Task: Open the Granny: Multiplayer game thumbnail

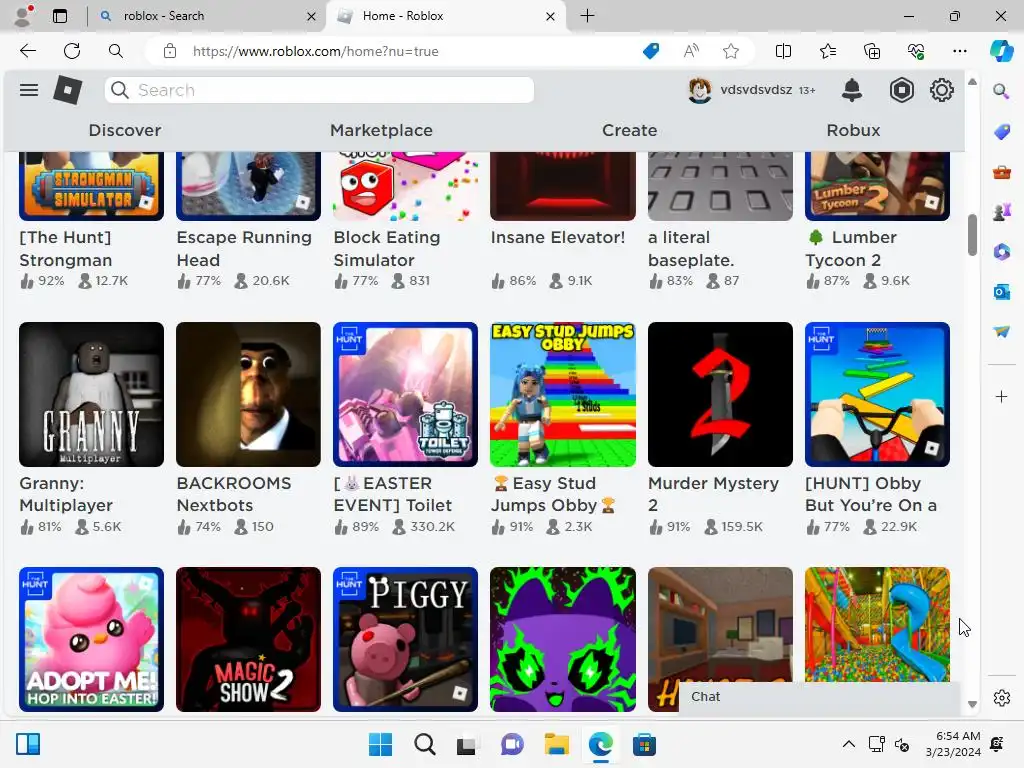Action: [x=91, y=394]
